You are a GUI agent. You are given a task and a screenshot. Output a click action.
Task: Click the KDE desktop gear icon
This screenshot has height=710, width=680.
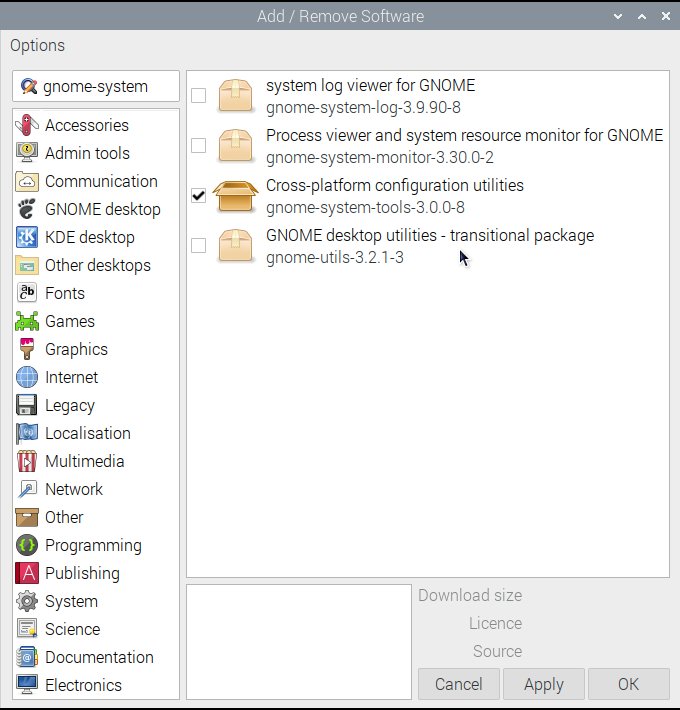click(27, 237)
